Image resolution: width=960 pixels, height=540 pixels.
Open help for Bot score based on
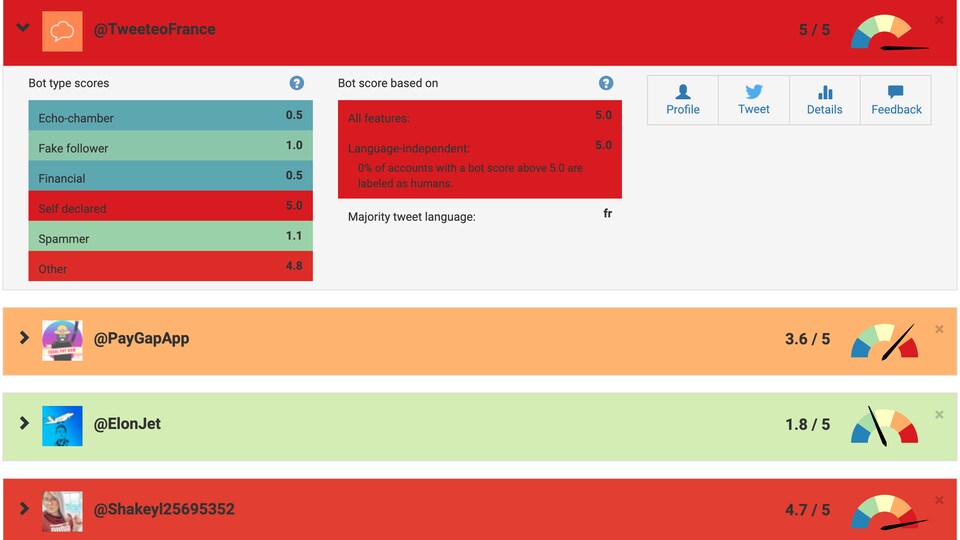606,83
